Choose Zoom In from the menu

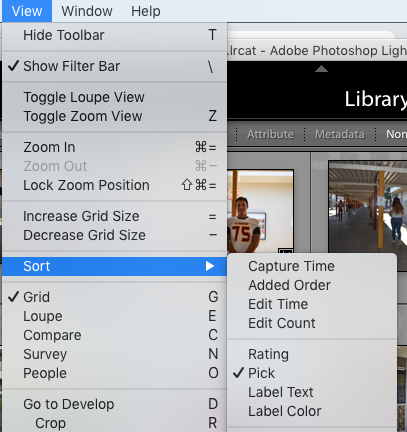click(114, 147)
